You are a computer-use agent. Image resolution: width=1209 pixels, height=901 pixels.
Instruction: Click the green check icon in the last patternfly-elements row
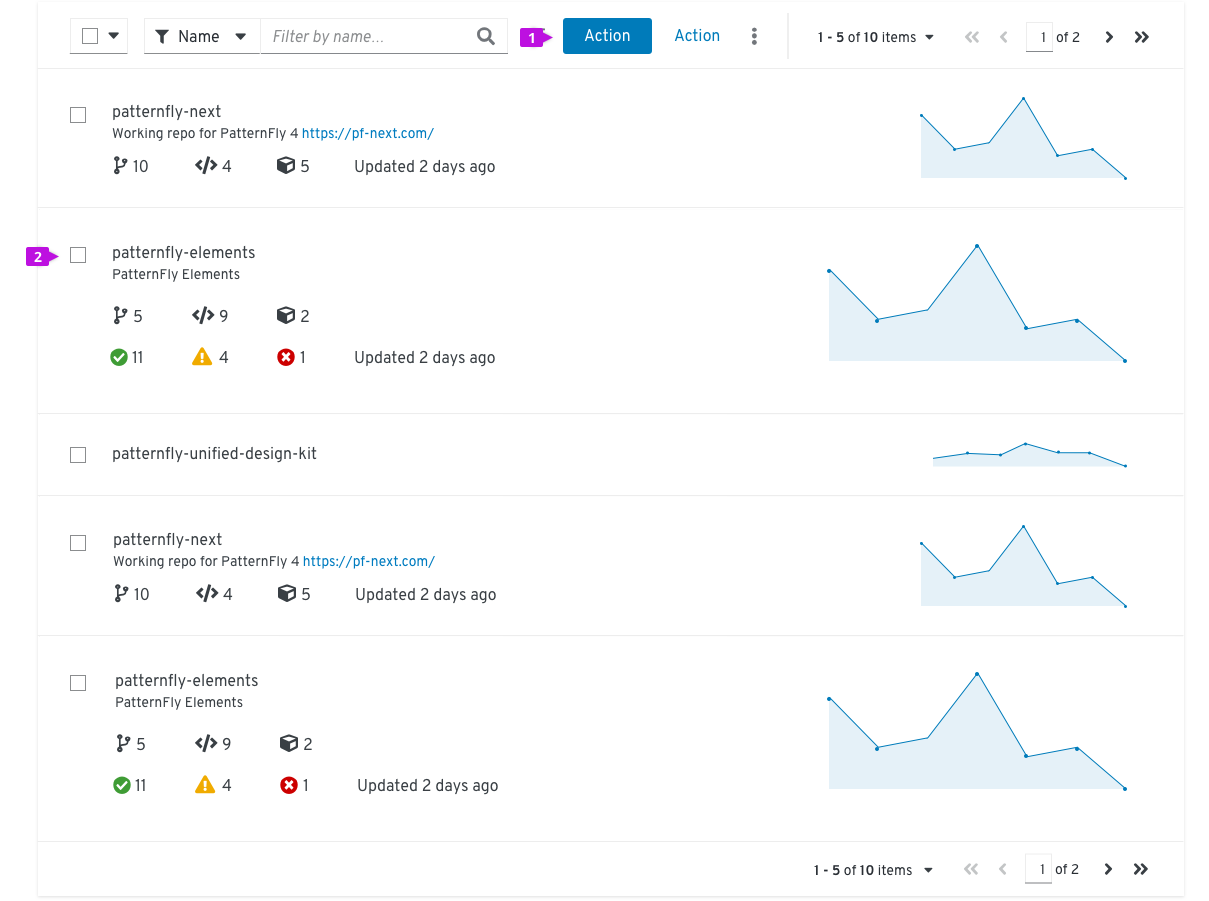click(122, 785)
